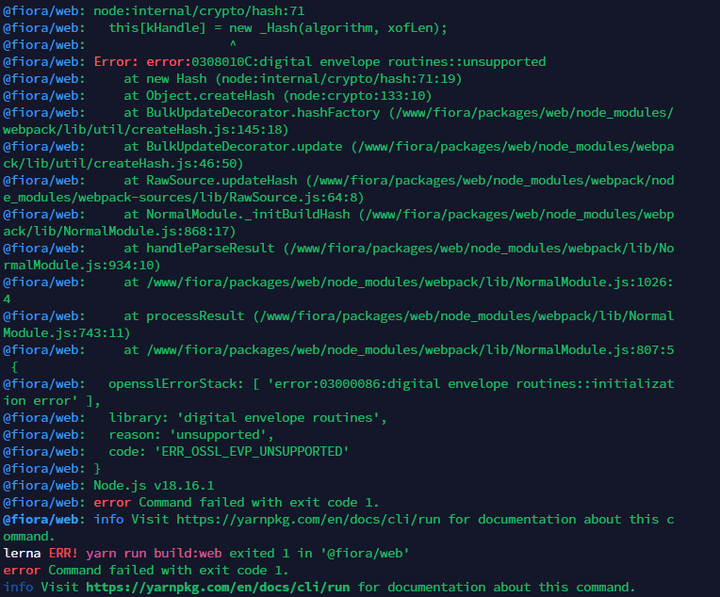Click blue 'info' word on the final line
This screenshot has height=597, width=720.
(x=18, y=587)
